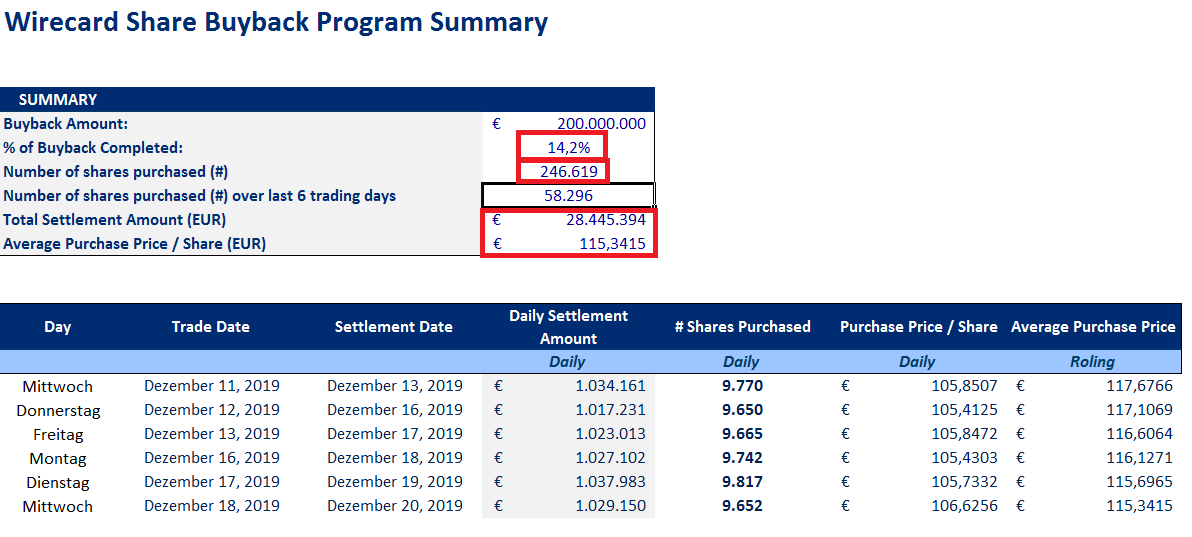Viewport: 1192px width, 537px height.
Task: Select the Buyback Amount value 200.000.000
Action: pyautogui.click(x=600, y=124)
